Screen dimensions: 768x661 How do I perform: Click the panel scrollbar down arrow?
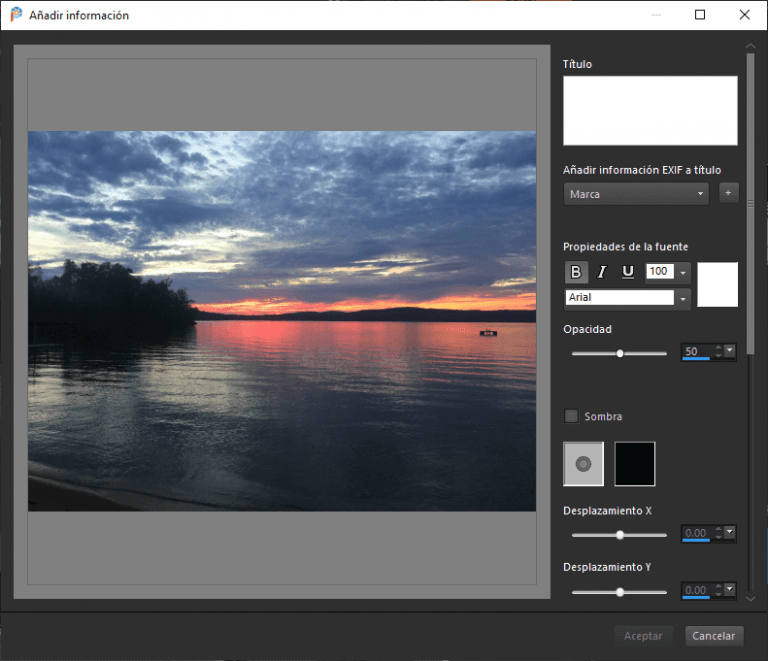[x=750, y=599]
